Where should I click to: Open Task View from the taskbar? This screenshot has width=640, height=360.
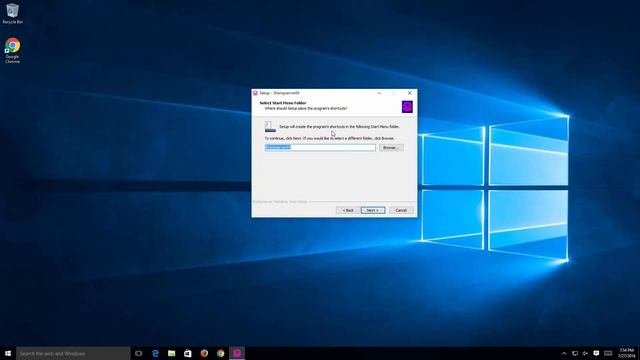tap(139, 353)
